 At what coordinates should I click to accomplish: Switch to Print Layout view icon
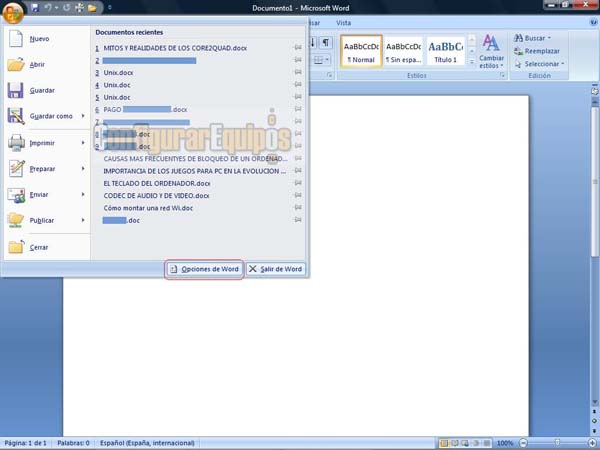(444, 443)
